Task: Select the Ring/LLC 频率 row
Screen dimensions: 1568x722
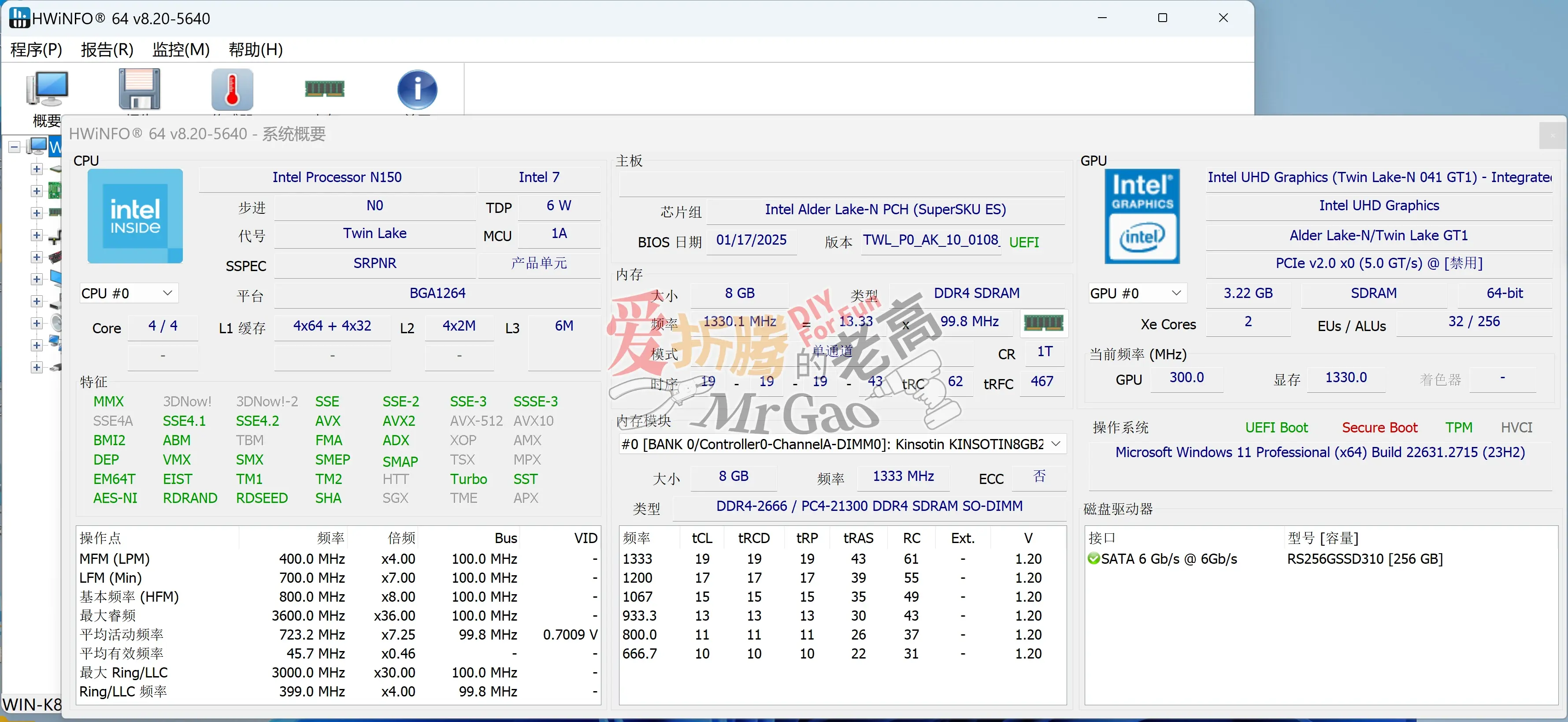Action: tap(338, 692)
